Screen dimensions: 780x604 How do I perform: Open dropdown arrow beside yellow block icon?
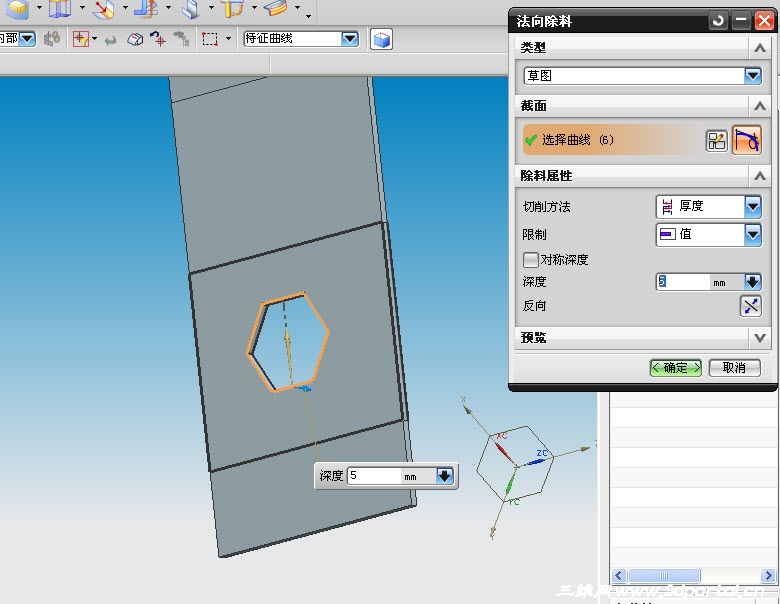click(39, 7)
